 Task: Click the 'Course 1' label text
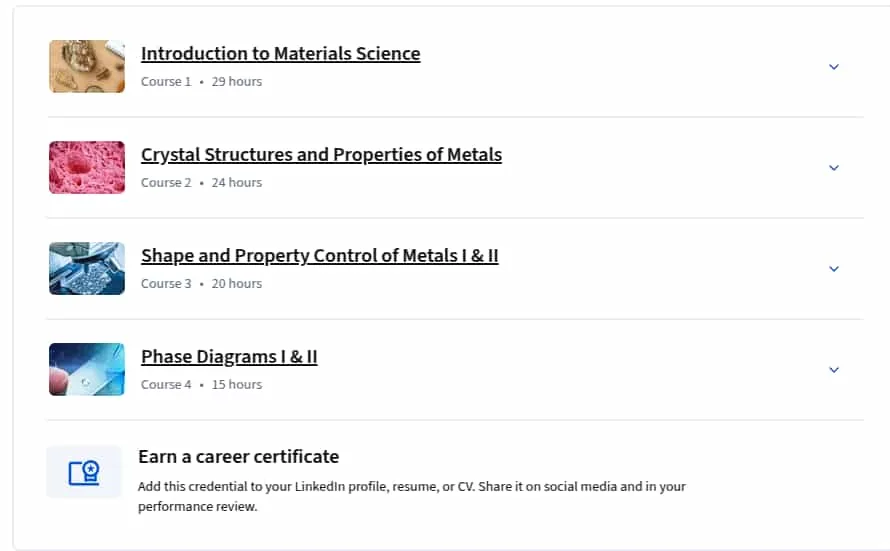coord(166,82)
